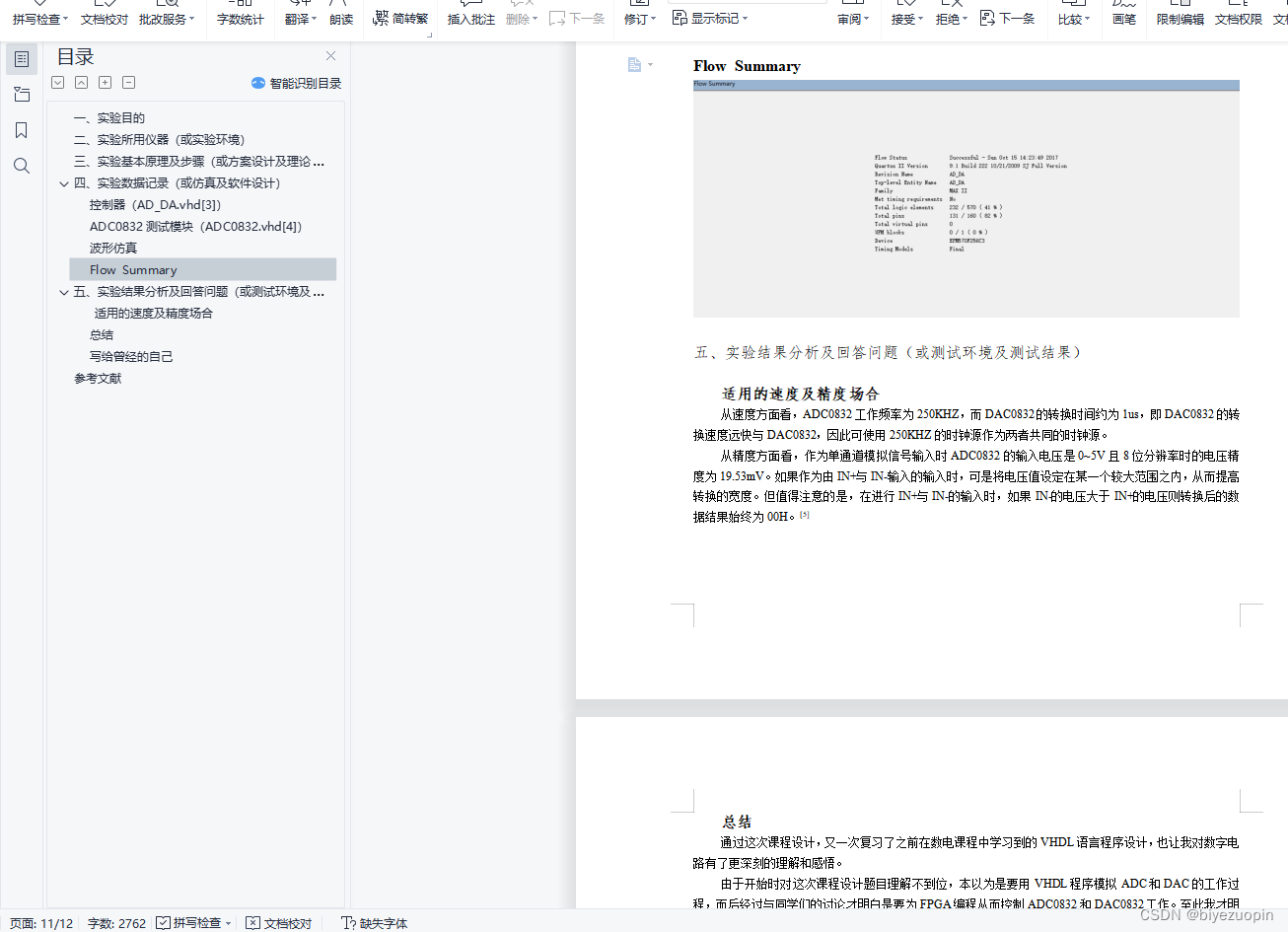
Task: Click the 审阅 review item
Action: [852, 18]
